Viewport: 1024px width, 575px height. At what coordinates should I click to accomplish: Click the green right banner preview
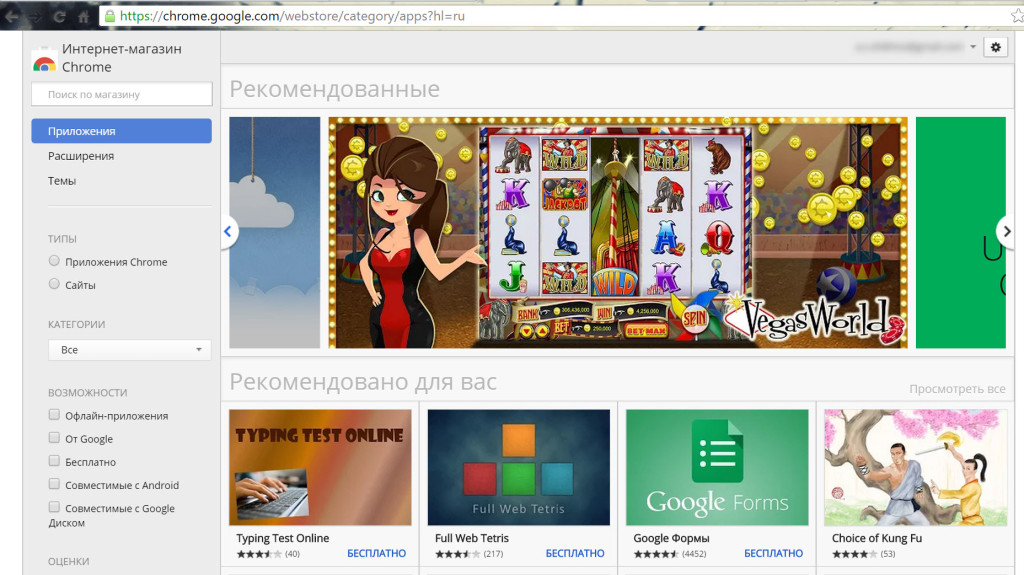point(961,233)
